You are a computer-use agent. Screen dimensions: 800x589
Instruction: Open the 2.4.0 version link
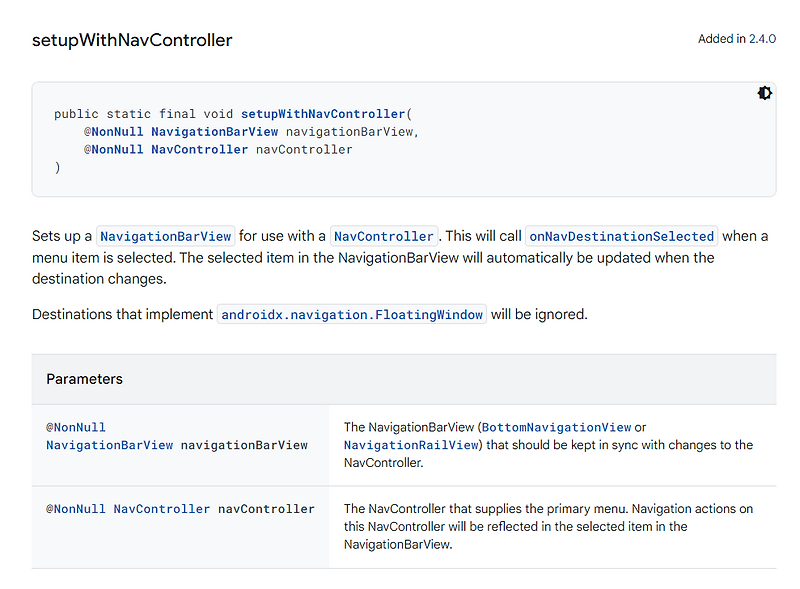click(762, 39)
